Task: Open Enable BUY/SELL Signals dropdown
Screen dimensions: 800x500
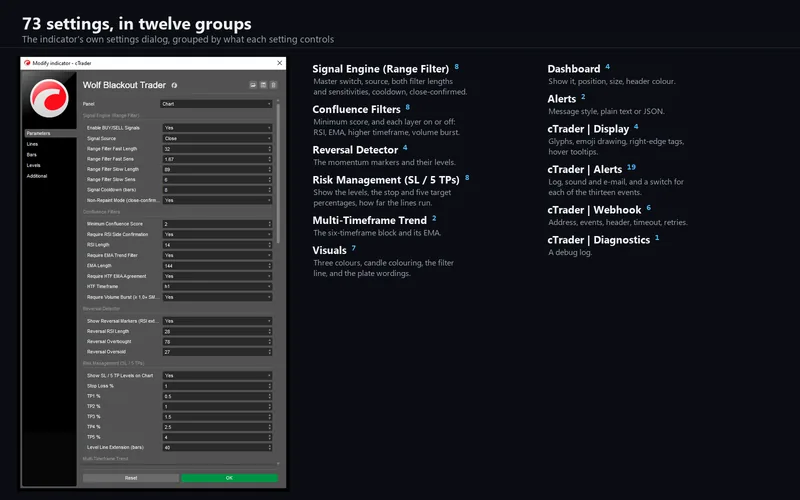Action: 217,128
